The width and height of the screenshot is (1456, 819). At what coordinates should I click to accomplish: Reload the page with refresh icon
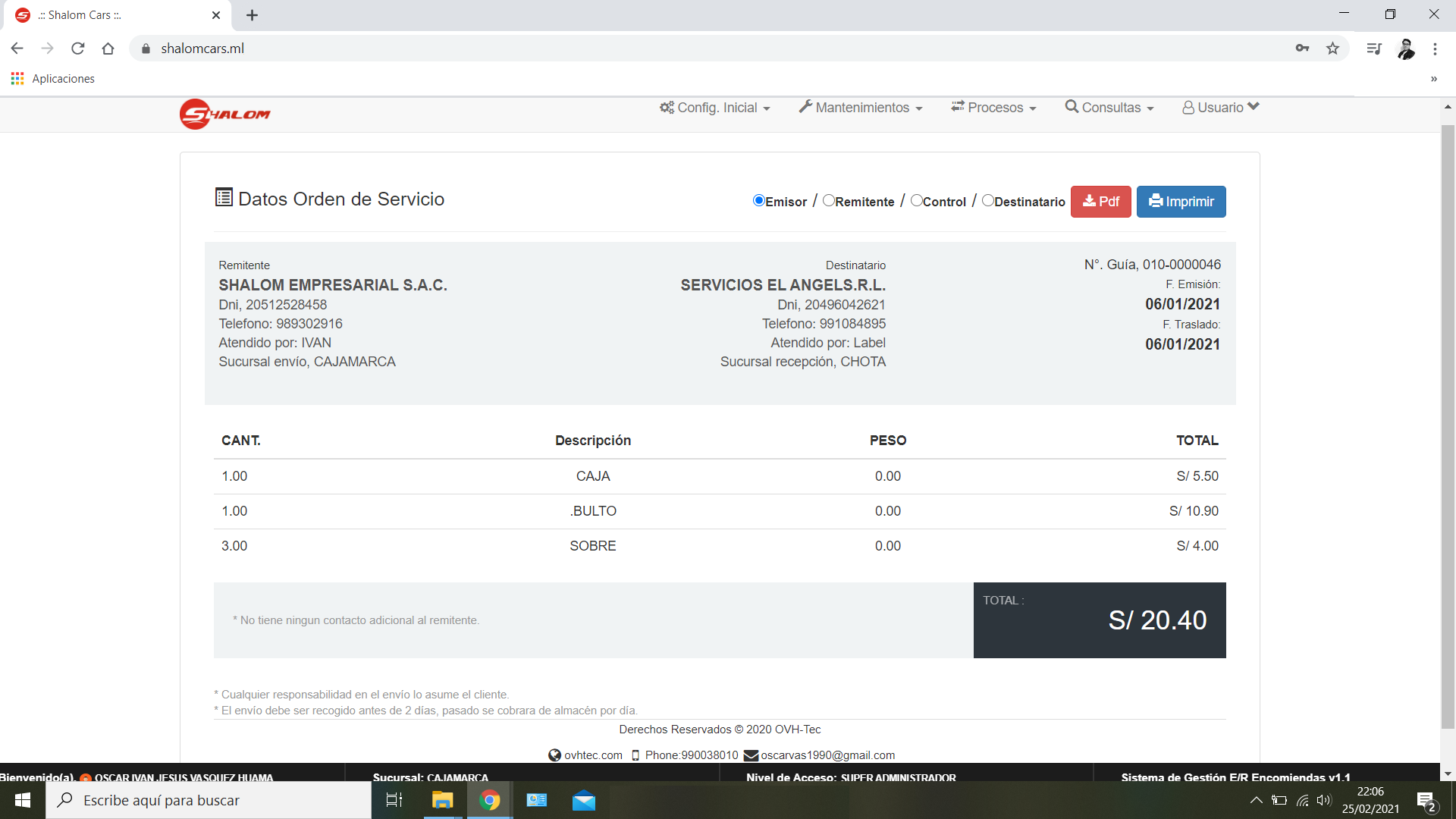click(x=77, y=49)
